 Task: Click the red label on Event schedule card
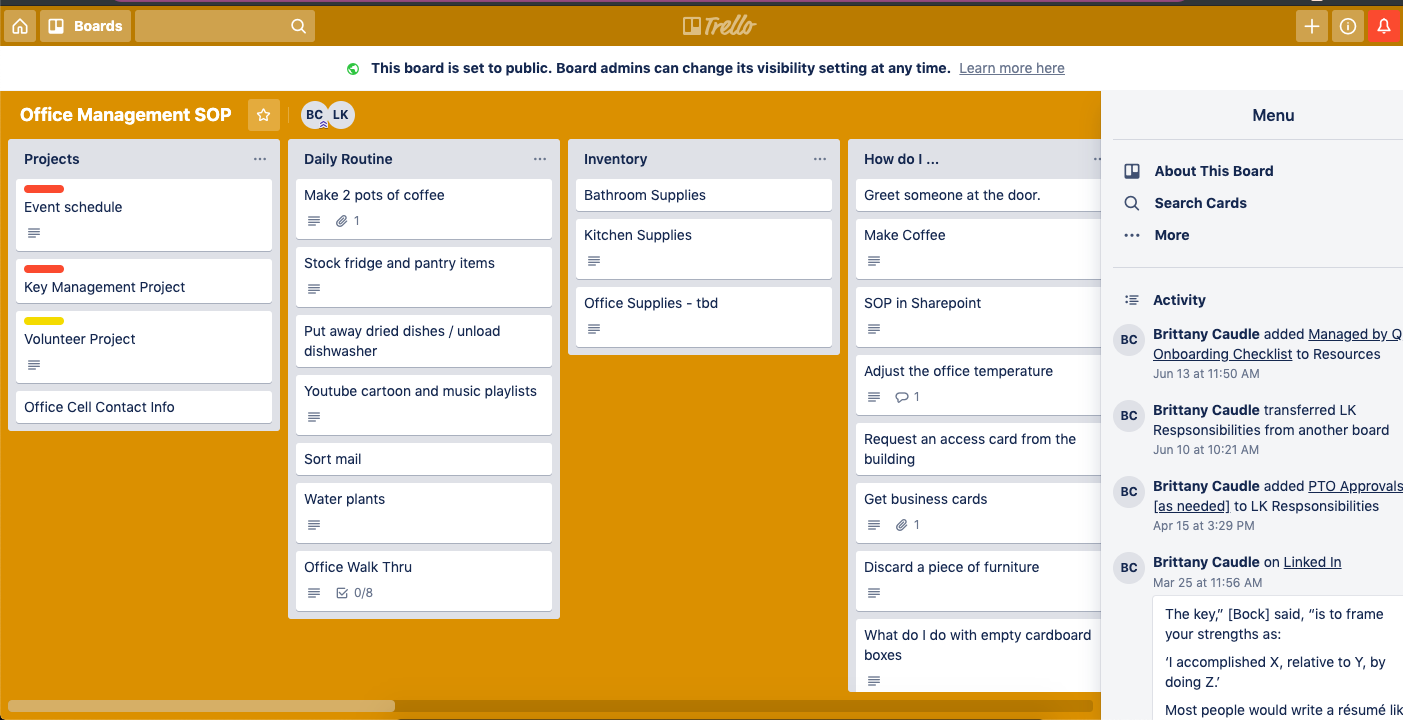pyautogui.click(x=44, y=189)
